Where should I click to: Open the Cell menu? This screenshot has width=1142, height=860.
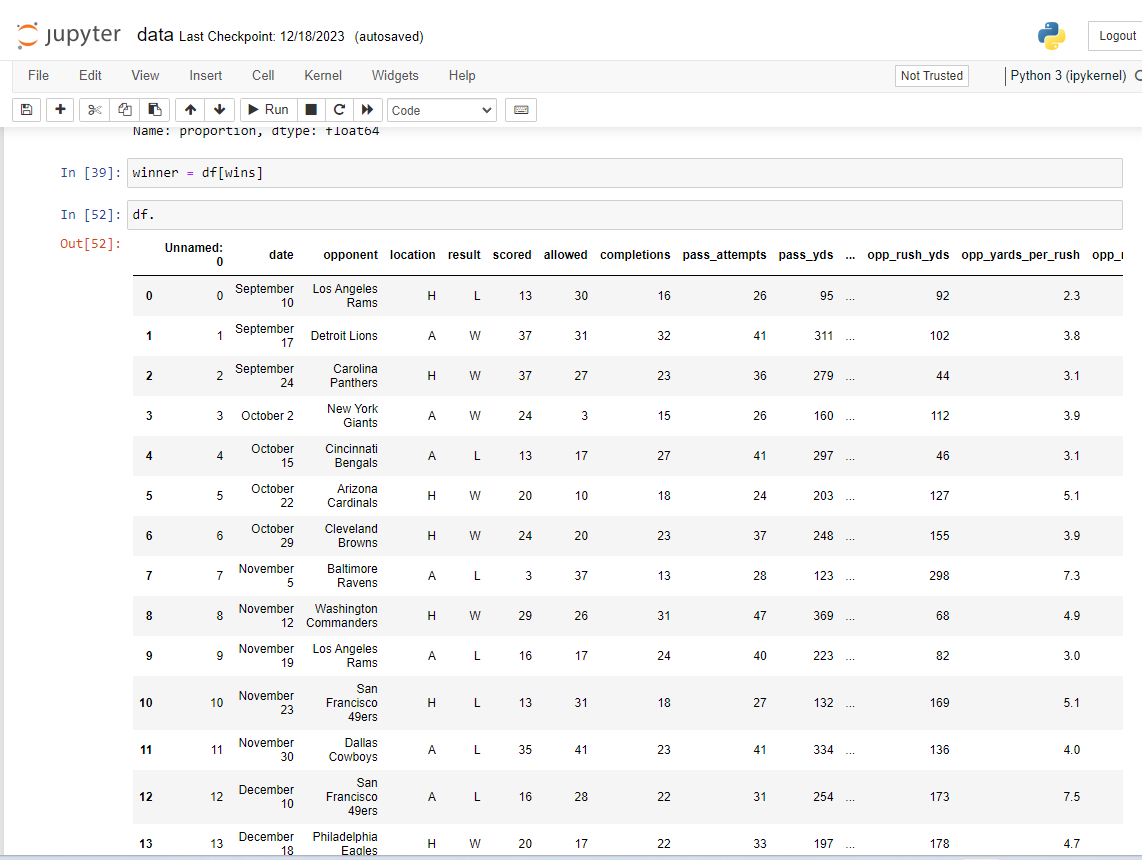[x=263, y=76]
